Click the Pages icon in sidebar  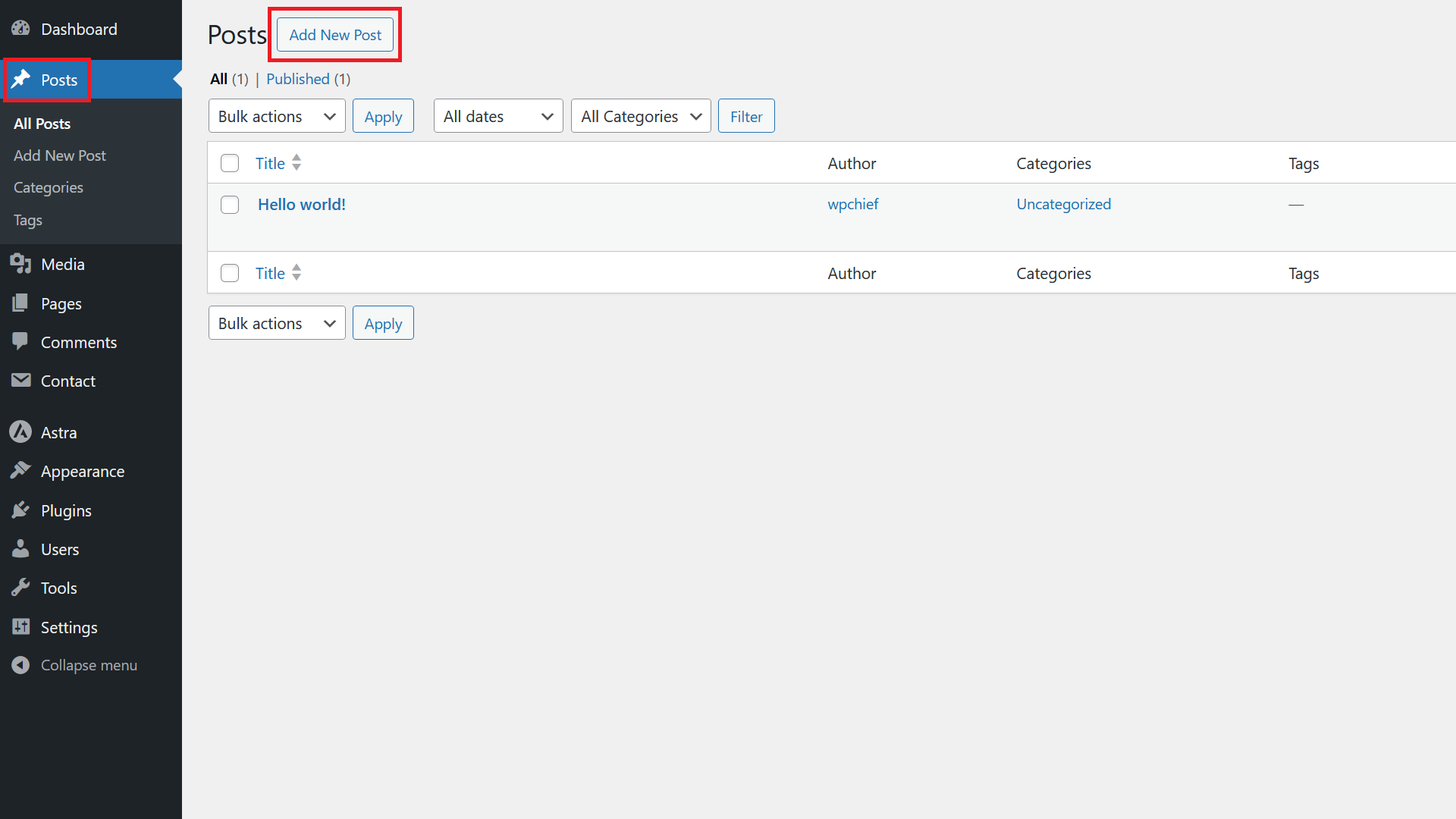click(20, 303)
